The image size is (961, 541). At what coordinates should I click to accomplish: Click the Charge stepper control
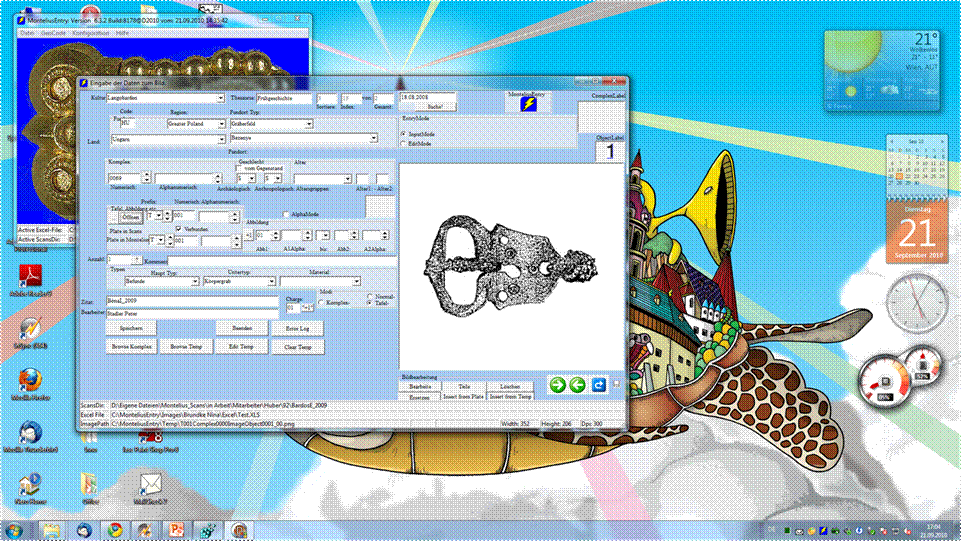(307, 308)
